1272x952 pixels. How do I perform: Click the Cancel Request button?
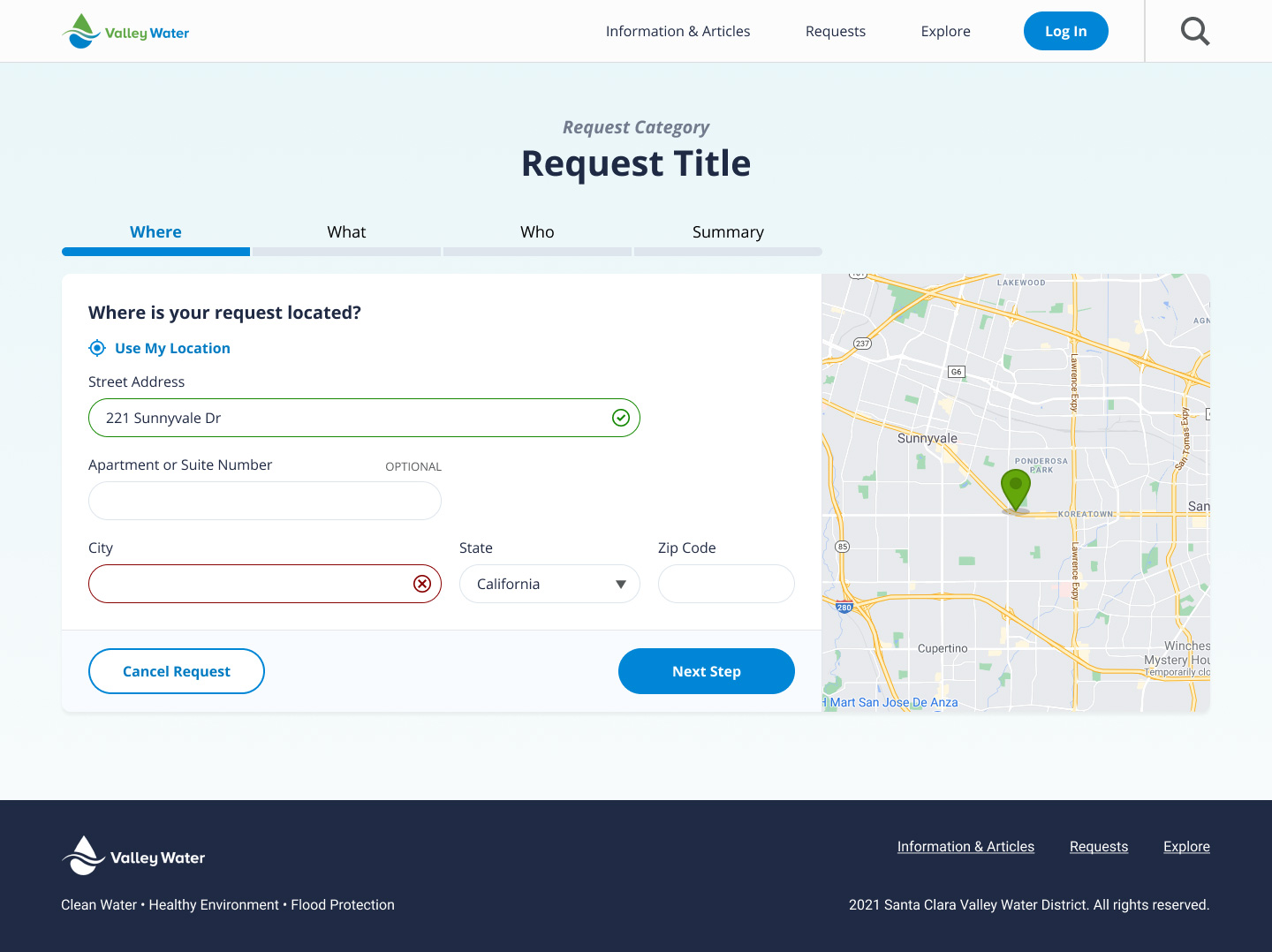(177, 671)
